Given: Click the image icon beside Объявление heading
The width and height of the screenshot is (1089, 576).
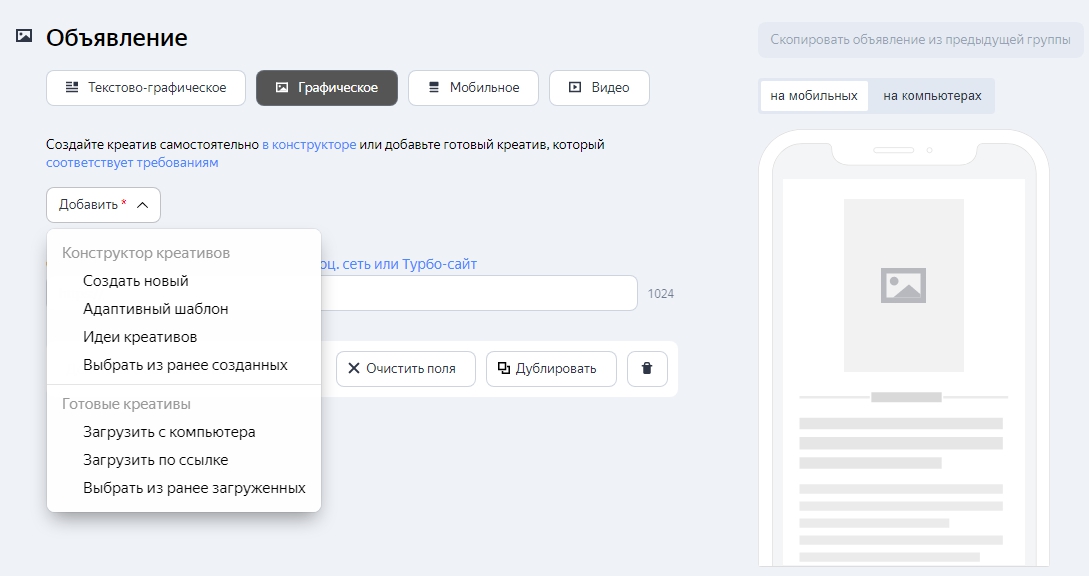Looking at the screenshot, I should pyautogui.click(x=24, y=37).
